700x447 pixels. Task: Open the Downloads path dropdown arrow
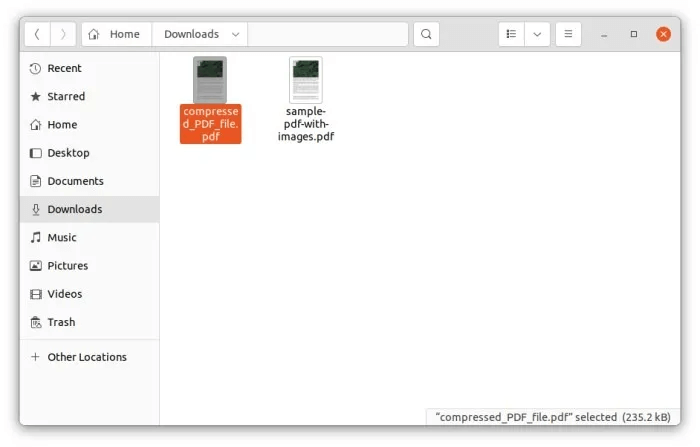pyautogui.click(x=235, y=34)
